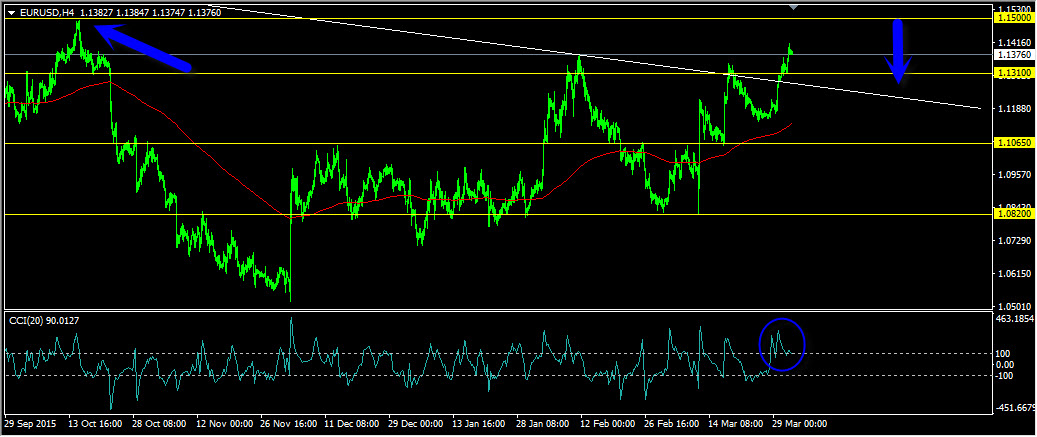Click the 26 Nov 16:00 time label
This screenshot has width=1037, height=437.
click(x=288, y=423)
